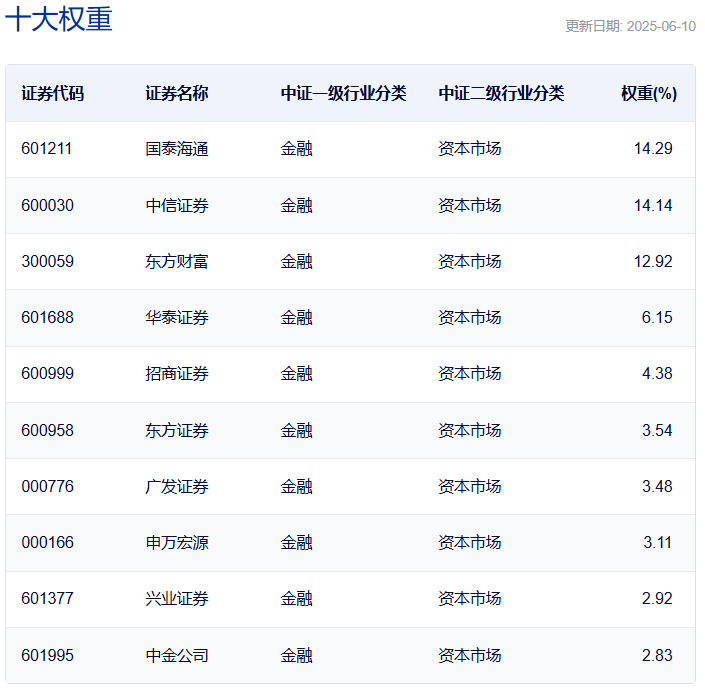Click 金融 in the 兴业证券 row
This screenshot has width=705, height=700.
296,599
